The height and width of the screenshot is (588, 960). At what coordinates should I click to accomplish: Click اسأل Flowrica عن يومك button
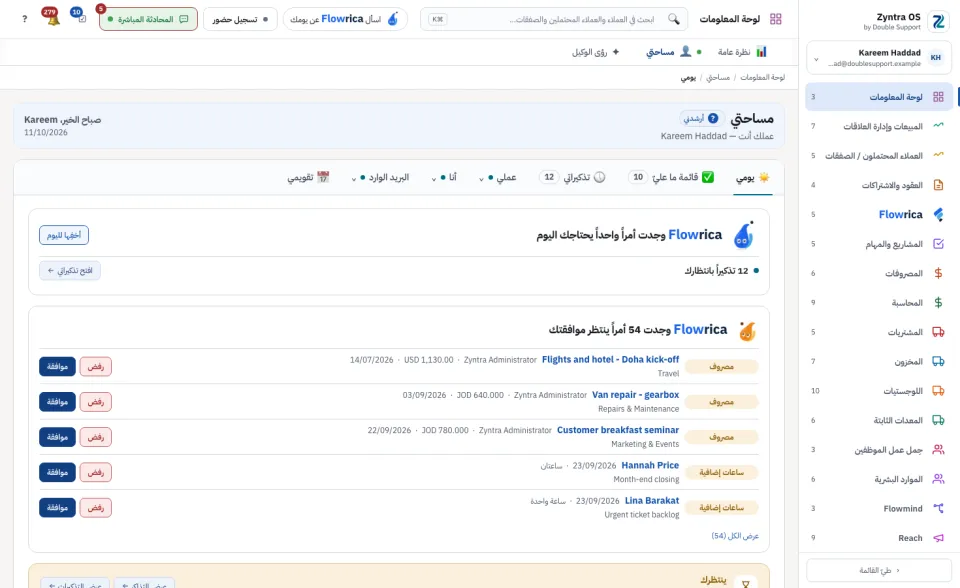(x=345, y=19)
